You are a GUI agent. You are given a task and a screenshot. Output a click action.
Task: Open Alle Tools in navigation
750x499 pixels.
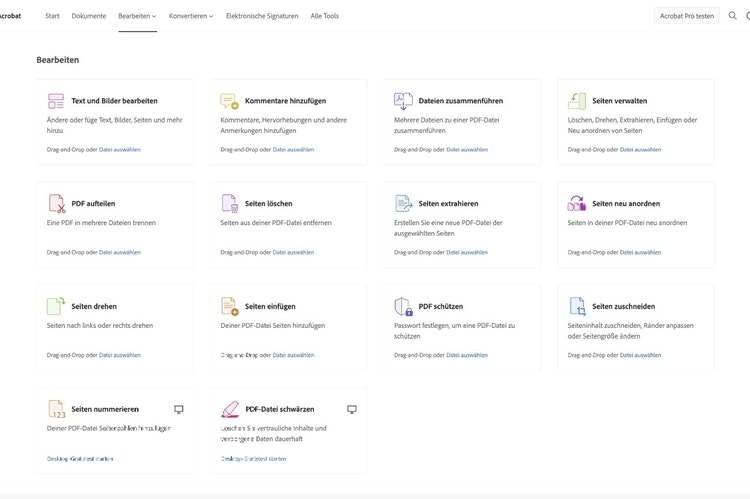click(325, 16)
